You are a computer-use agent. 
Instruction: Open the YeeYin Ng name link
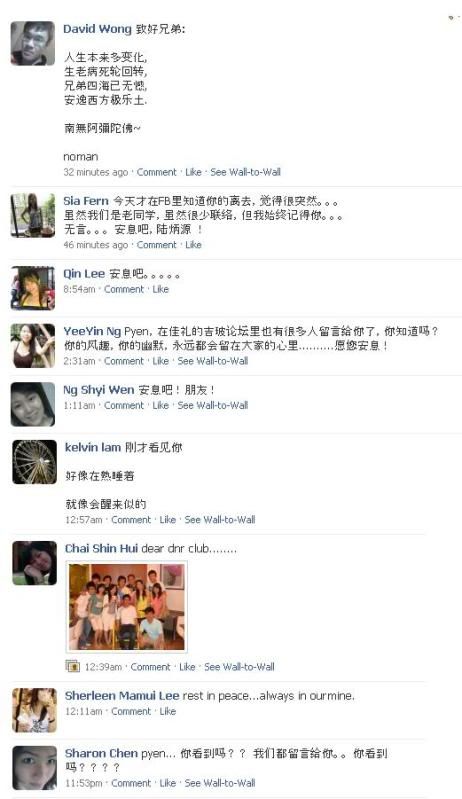[92, 331]
